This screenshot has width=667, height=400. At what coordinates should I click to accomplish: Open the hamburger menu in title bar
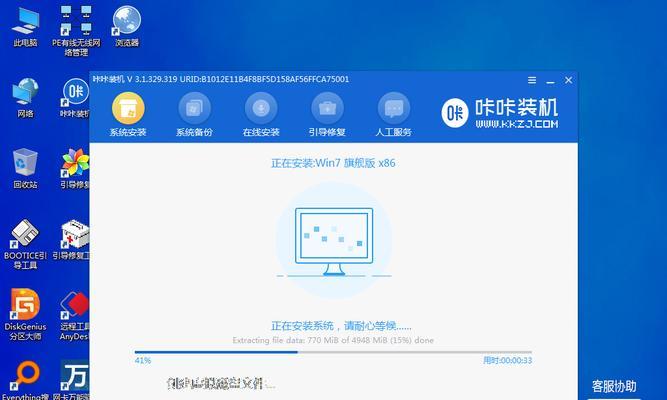[531, 79]
